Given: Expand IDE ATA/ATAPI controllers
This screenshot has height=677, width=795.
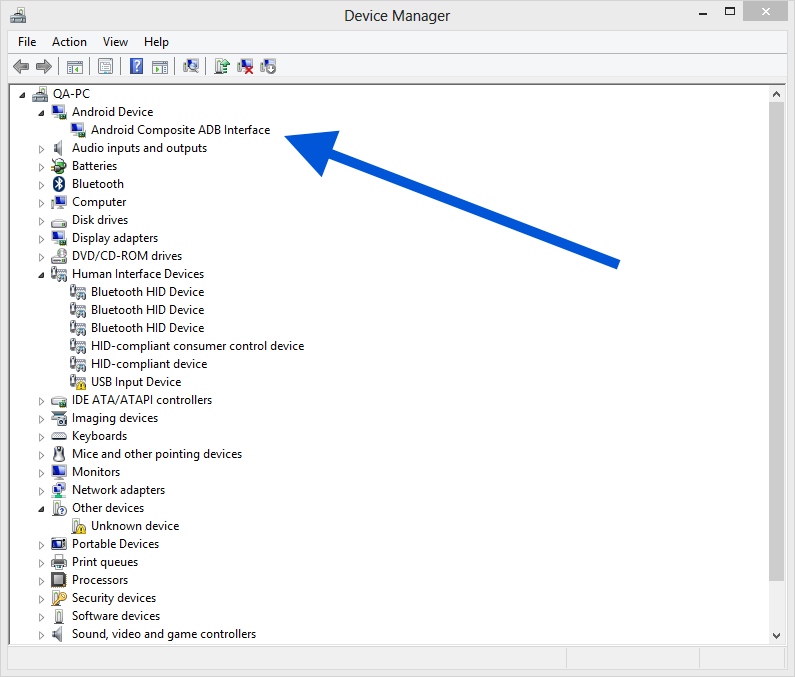Looking at the screenshot, I should [41, 401].
